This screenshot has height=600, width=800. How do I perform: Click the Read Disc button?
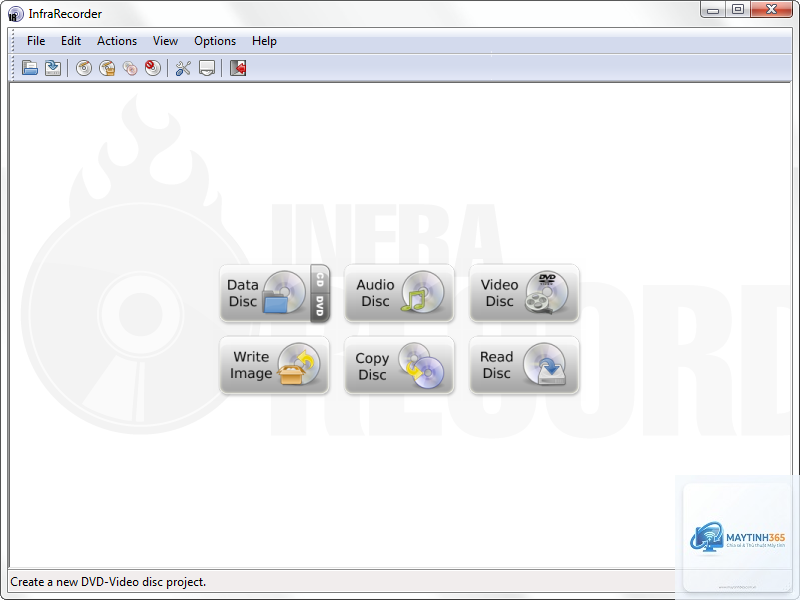[524, 365]
